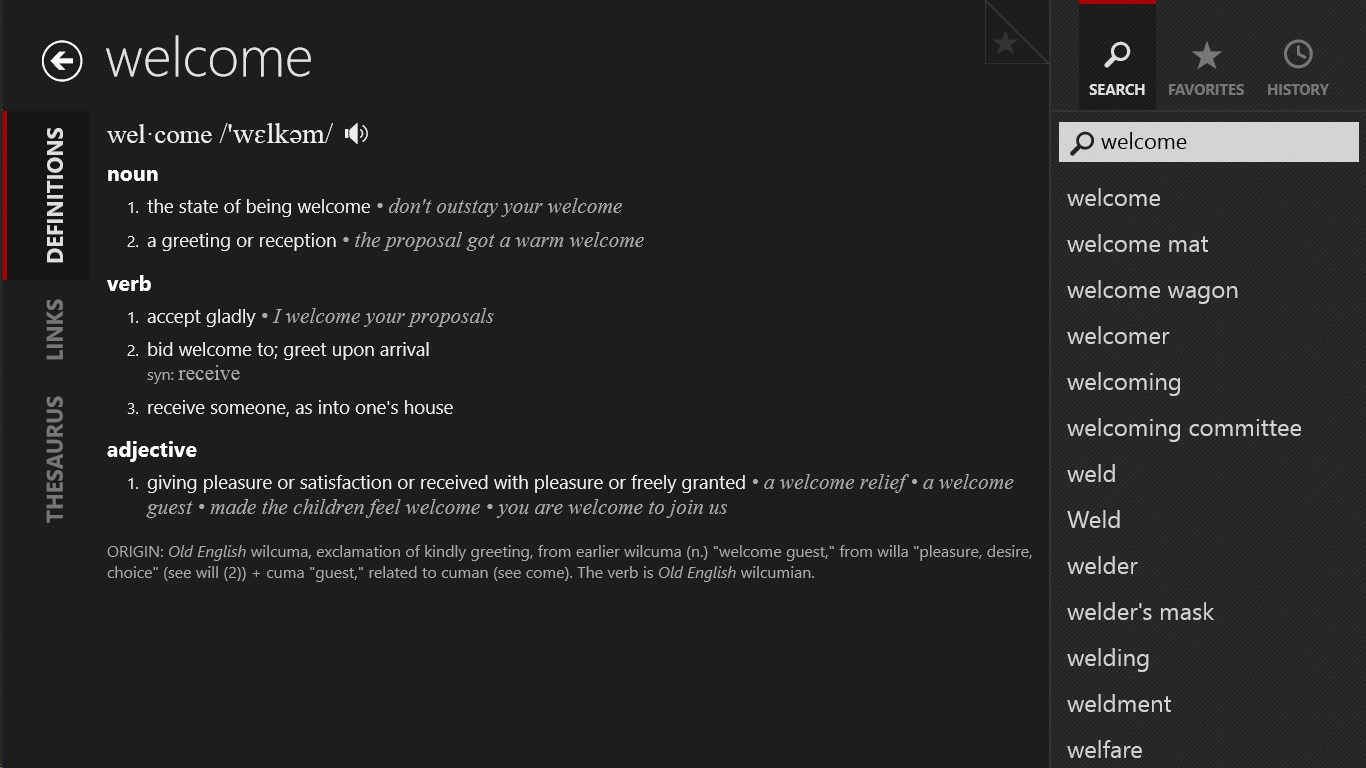Choose welcomer in the word list

click(1118, 336)
